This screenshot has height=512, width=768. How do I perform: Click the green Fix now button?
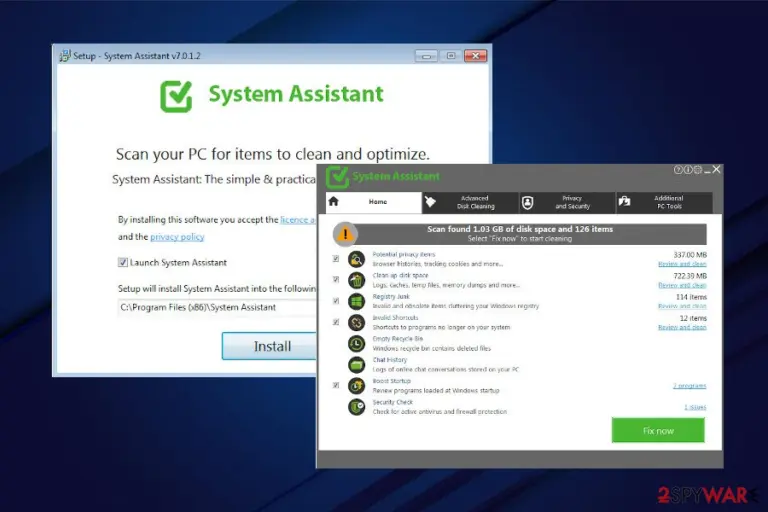(x=658, y=430)
